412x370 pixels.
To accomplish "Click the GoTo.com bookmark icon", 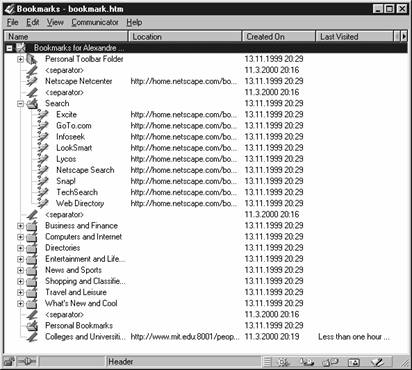I will tap(43, 126).
